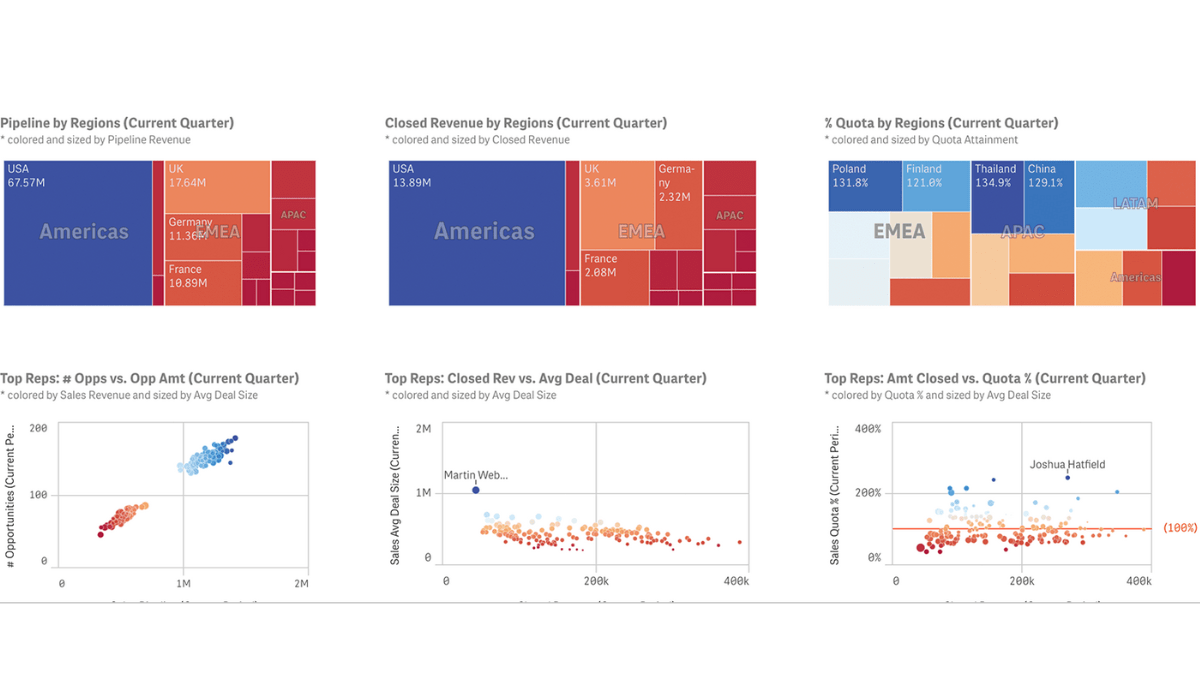Viewport: 1200px width, 700px height.
Task: Select the APAC block in Pipeline treemap
Action: [x=293, y=214]
